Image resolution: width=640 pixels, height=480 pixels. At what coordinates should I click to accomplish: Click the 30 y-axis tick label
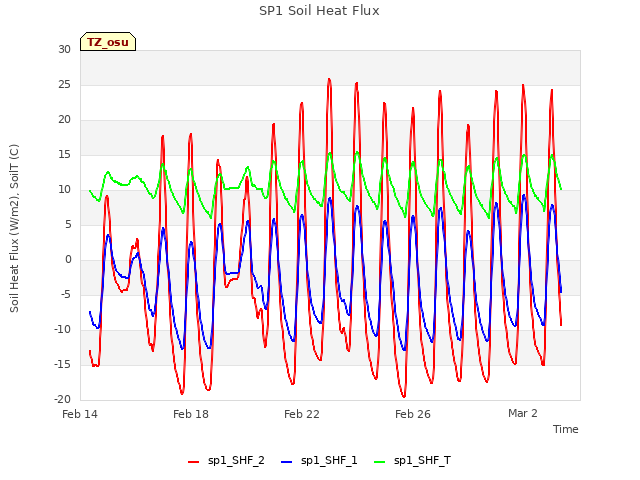coord(64,49)
